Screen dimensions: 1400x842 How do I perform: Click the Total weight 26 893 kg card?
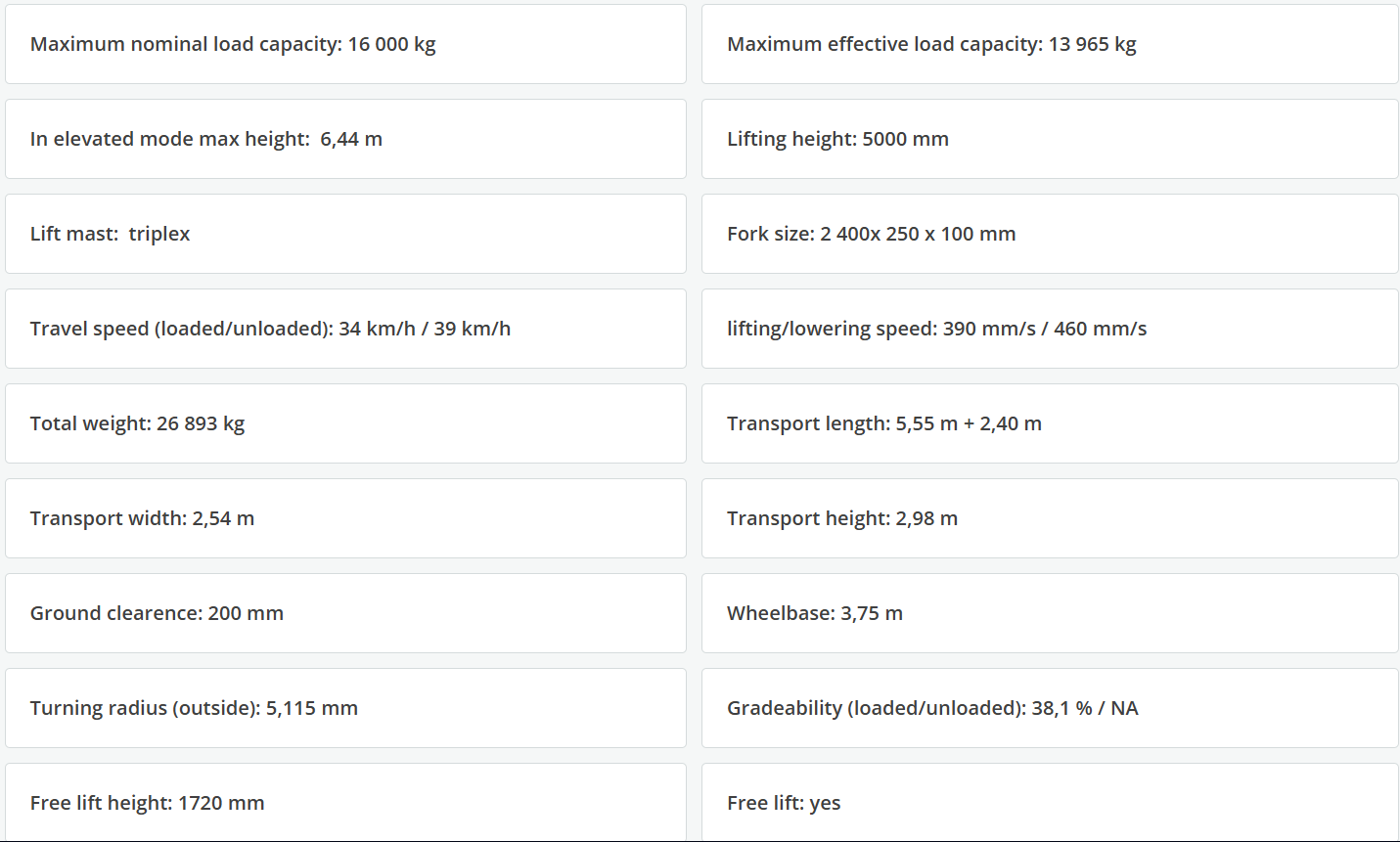click(345, 423)
